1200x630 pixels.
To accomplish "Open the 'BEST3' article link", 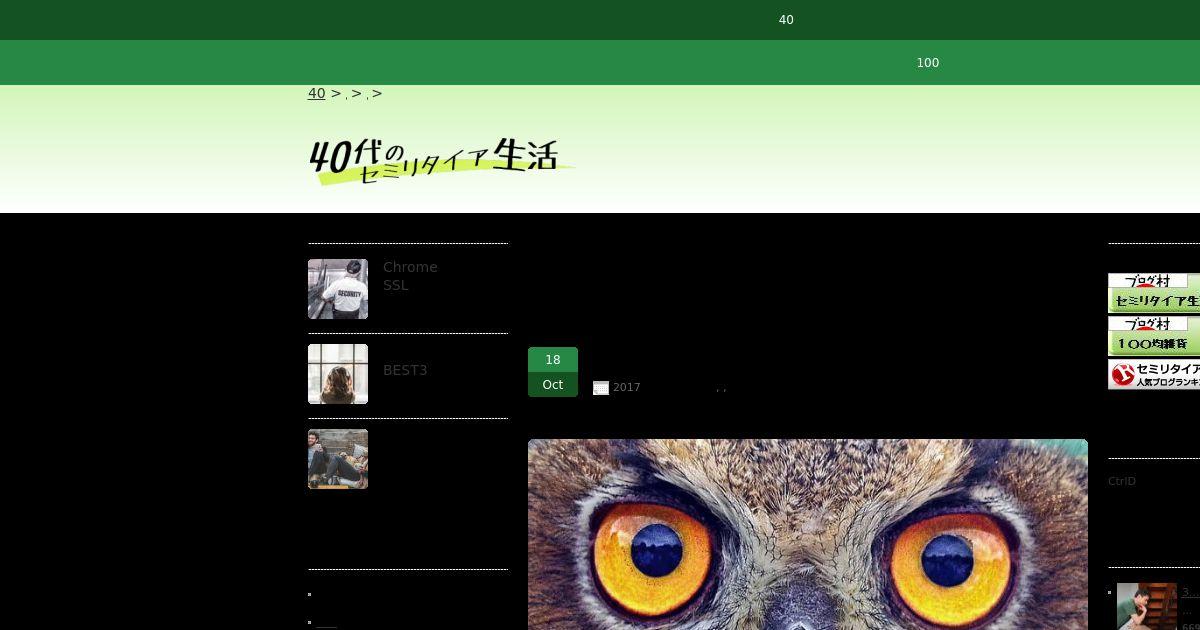I will 405,370.
